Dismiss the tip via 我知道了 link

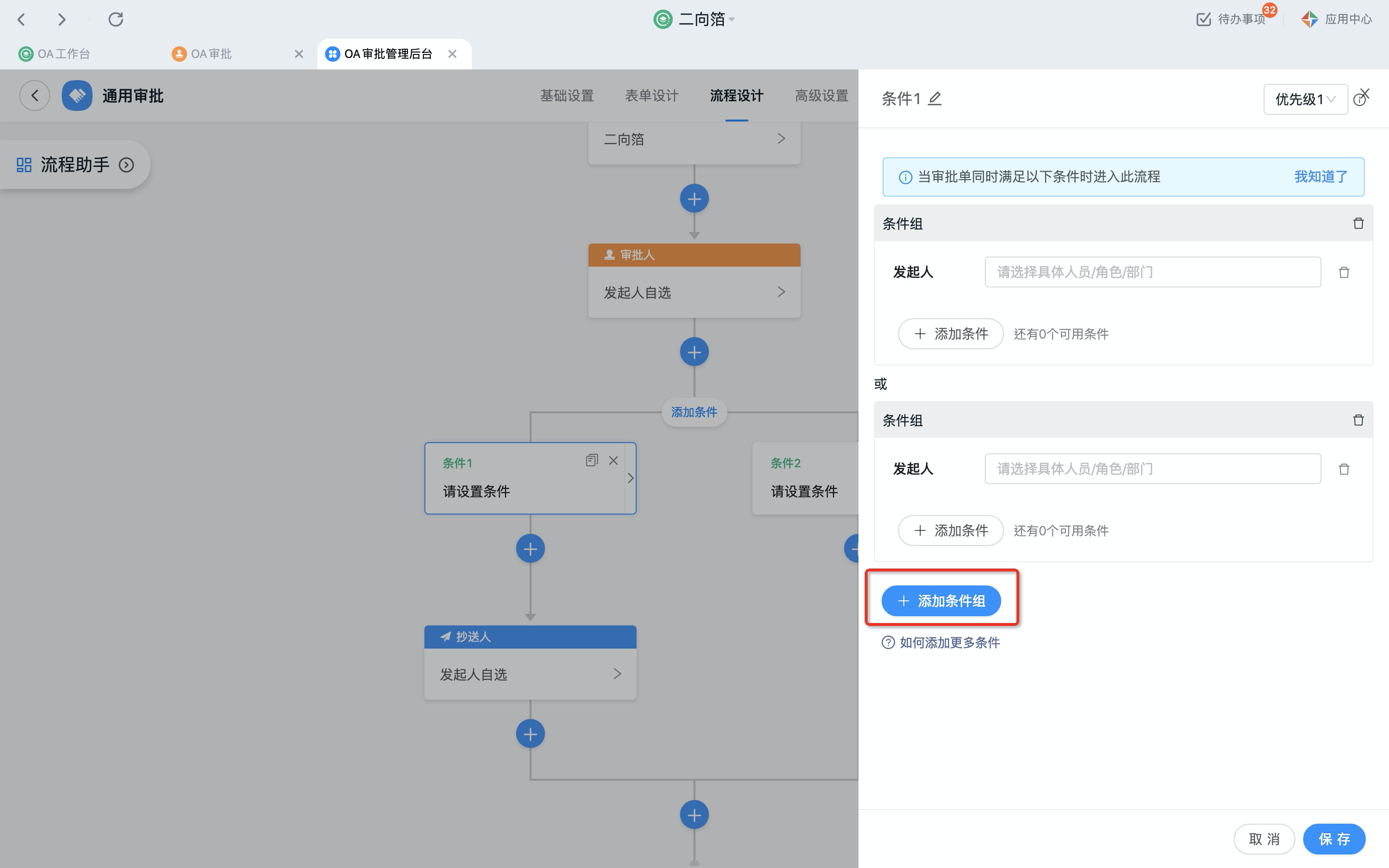[x=1320, y=177]
